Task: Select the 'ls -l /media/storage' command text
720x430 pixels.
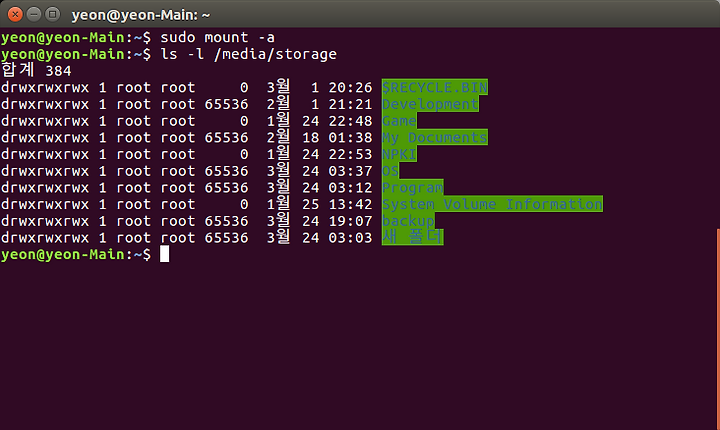Action: pyautogui.click(x=248, y=54)
